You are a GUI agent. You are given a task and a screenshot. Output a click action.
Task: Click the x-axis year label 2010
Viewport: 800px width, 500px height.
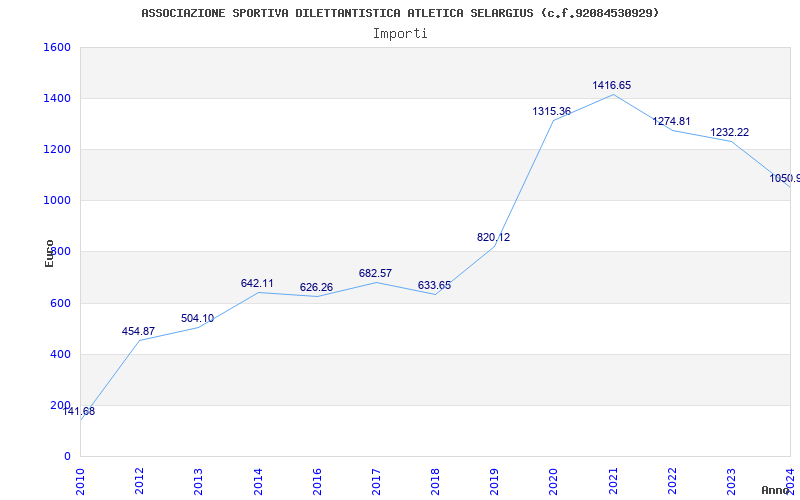tap(80, 481)
